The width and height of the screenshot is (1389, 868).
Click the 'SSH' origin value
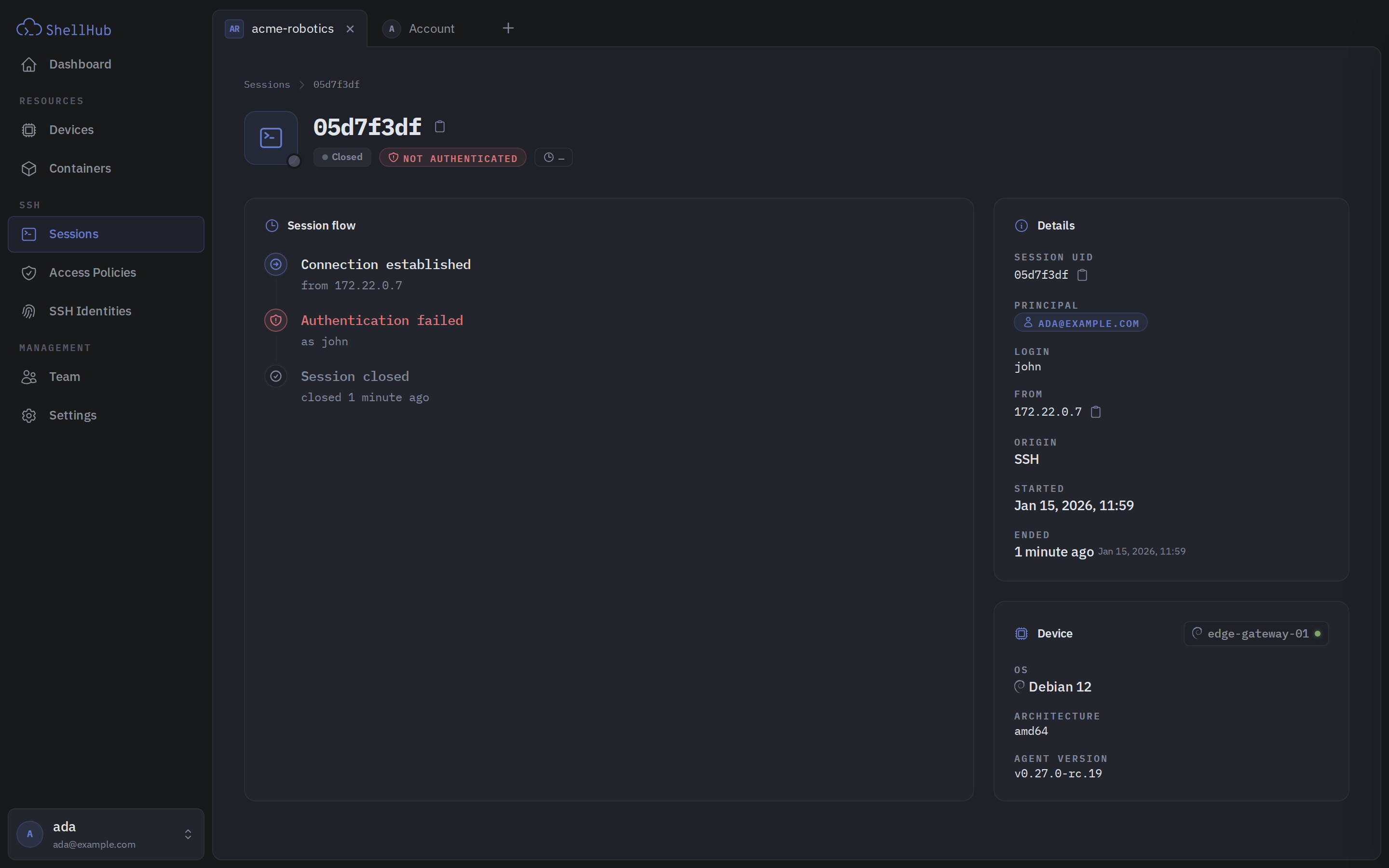tap(1026, 459)
